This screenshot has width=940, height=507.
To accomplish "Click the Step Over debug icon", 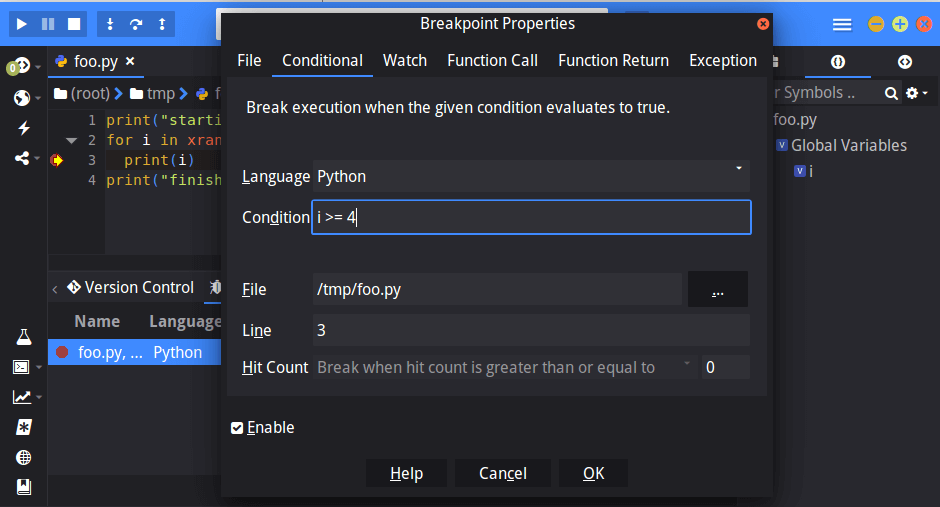I will point(136,24).
